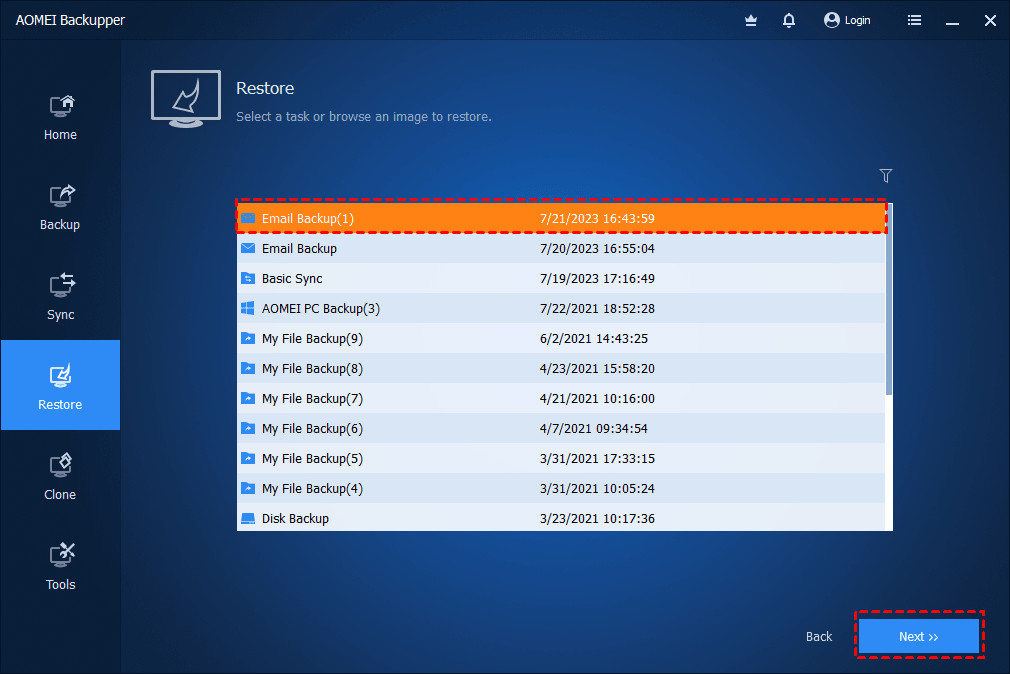Click date 4/7/2021 09:34:54
The height and width of the screenshot is (674, 1010).
pos(594,428)
